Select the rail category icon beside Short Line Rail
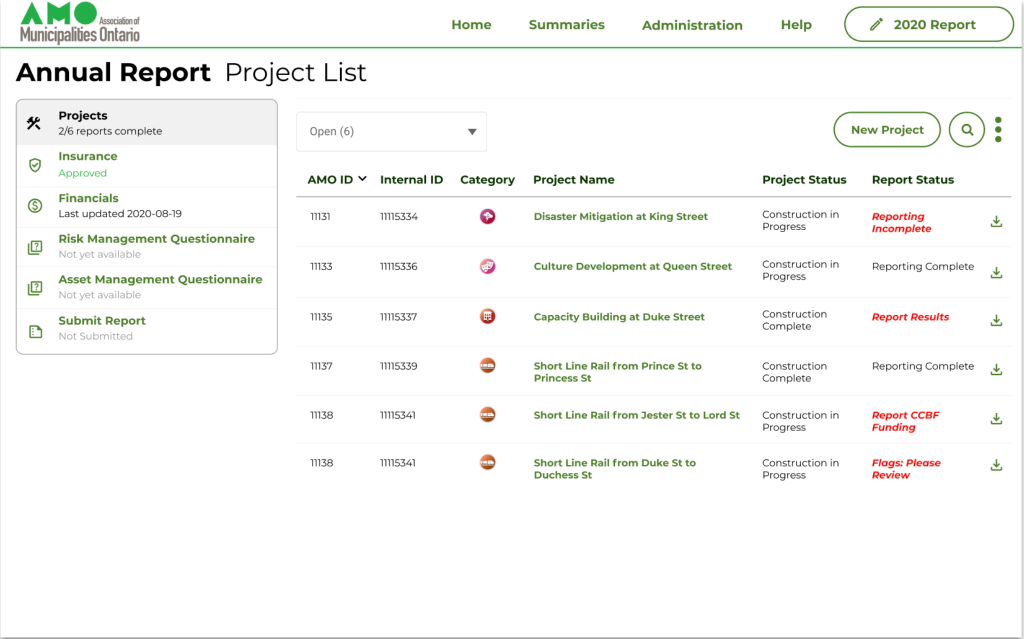This screenshot has height=639, width=1024. 487,366
